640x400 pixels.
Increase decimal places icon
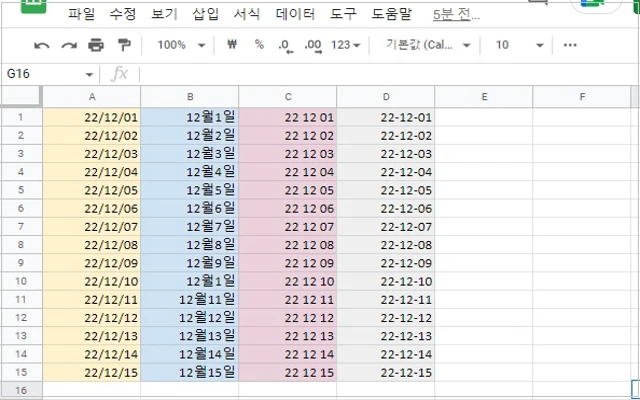click(313, 45)
